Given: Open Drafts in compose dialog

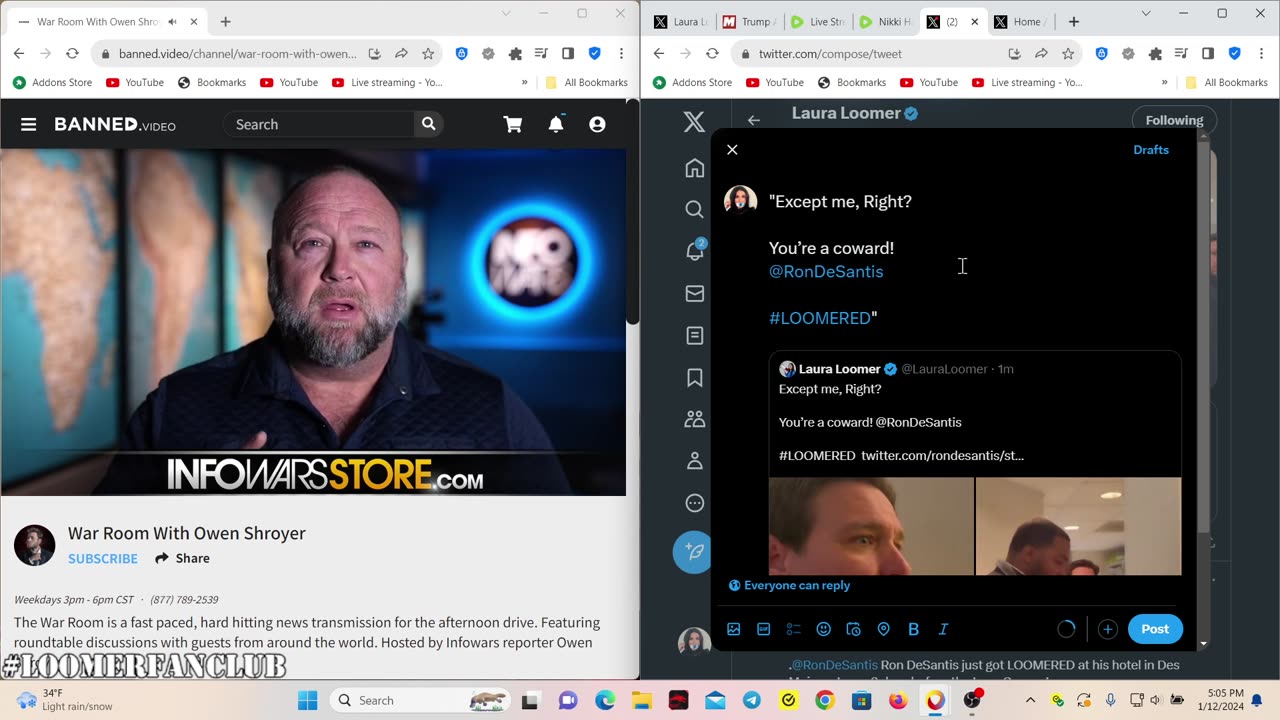Looking at the screenshot, I should (x=1151, y=150).
